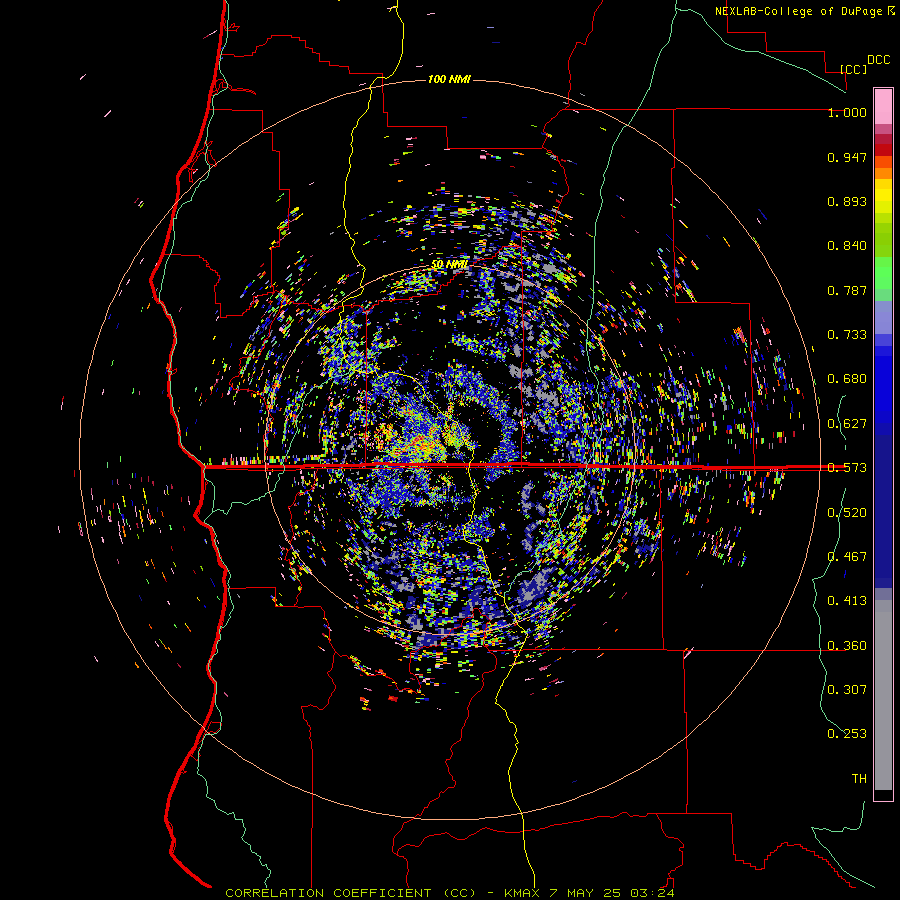900x900 pixels.
Task: Pick the gray color bar segment
Action: pyautogui.click(x=883, y=695)
